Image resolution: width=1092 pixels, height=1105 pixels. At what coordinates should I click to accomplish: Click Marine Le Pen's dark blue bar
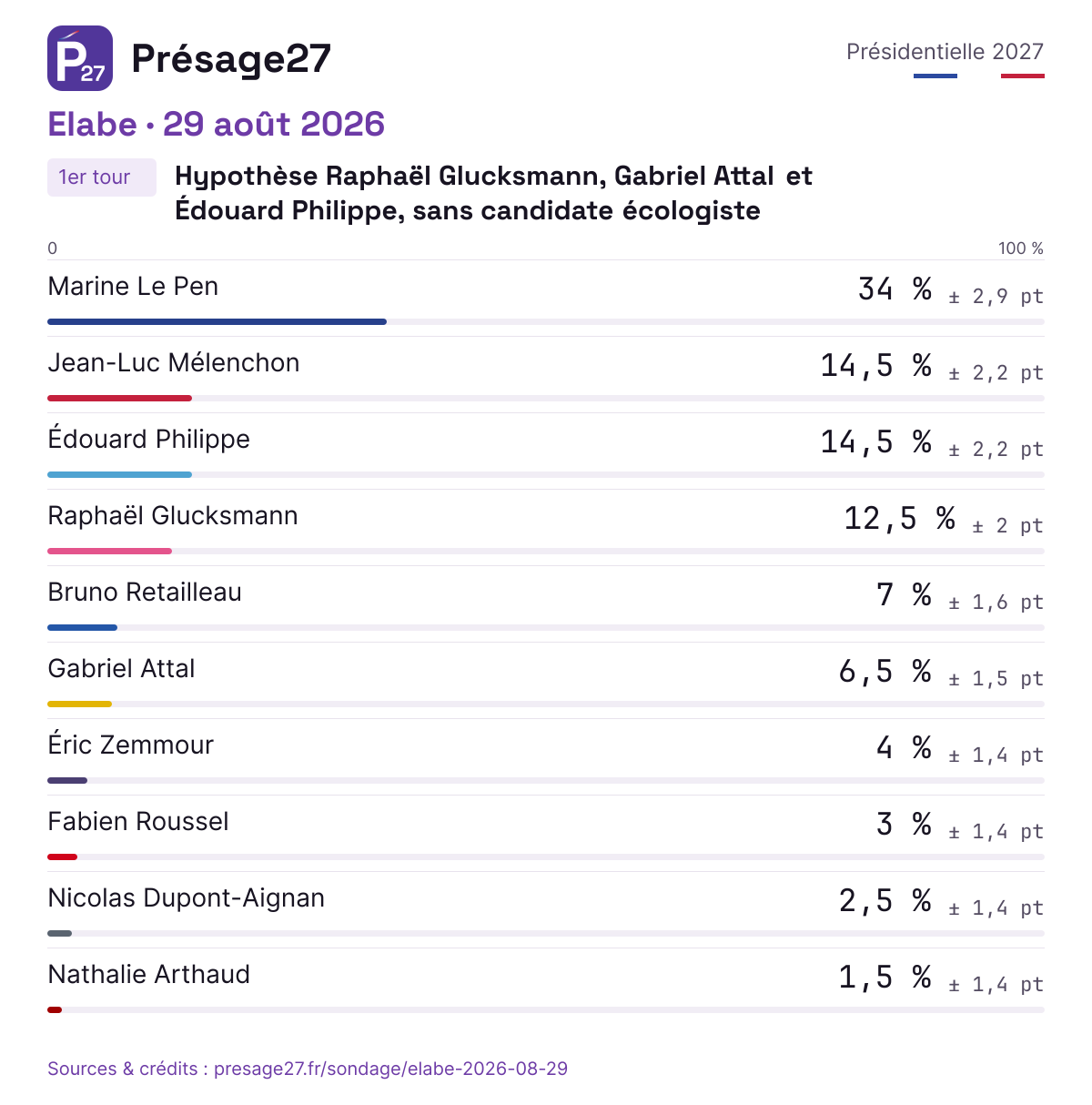click(217, 321)
